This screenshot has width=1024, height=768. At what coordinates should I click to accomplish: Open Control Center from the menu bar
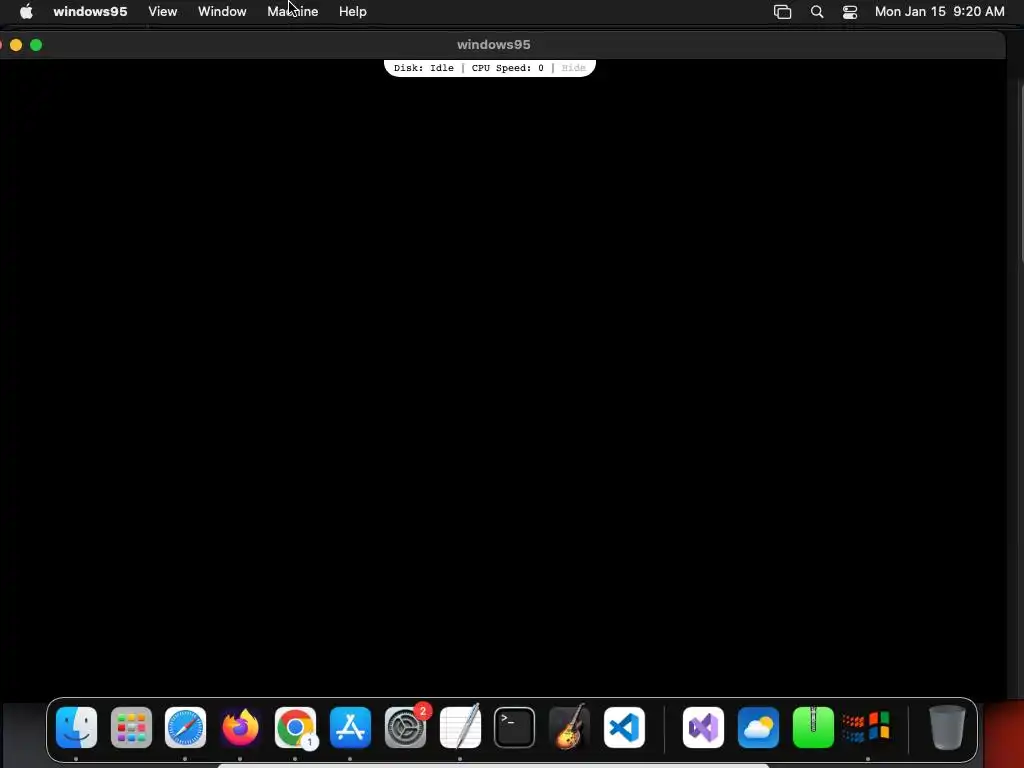click(x=850, y=12)
